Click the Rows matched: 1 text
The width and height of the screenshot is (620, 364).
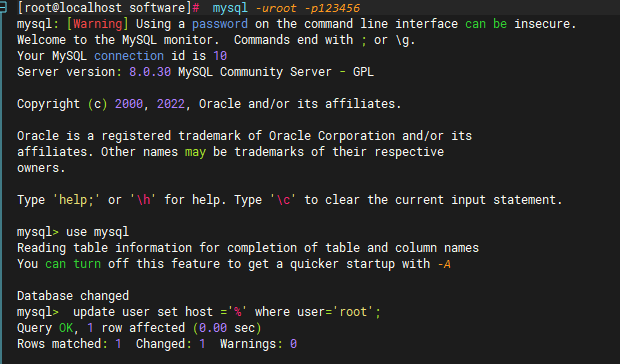coord(69,344)
